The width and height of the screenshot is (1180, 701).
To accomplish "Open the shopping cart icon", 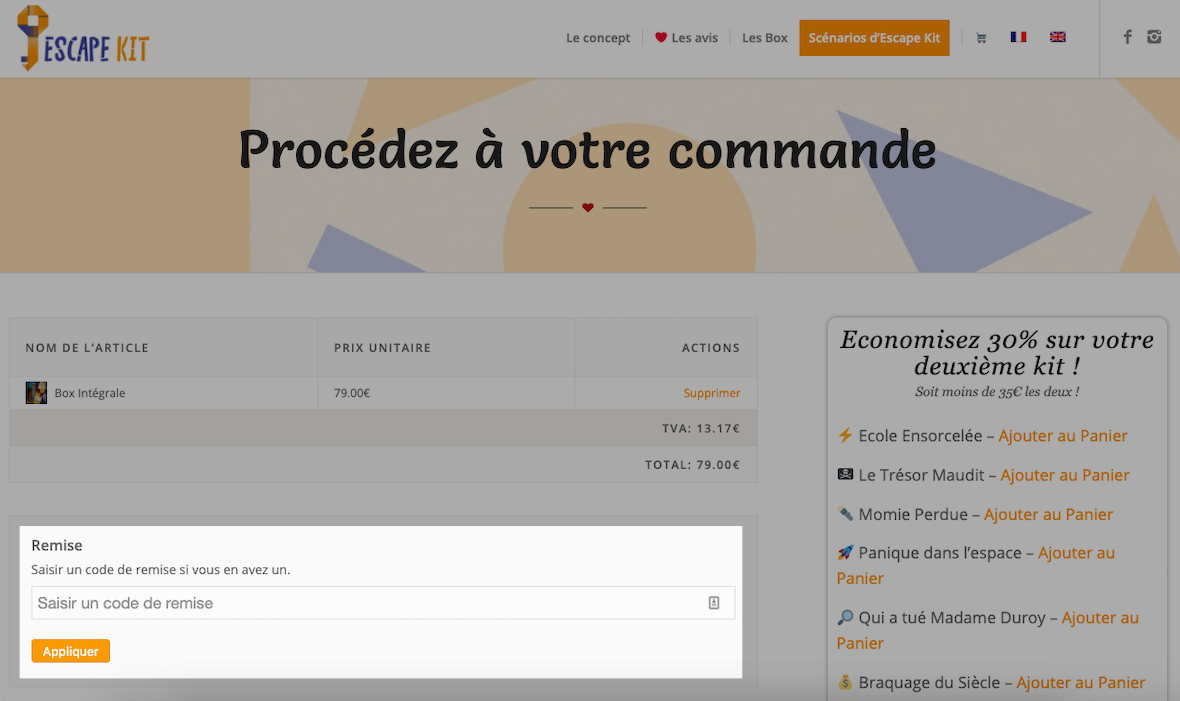I will pos(981,38).
